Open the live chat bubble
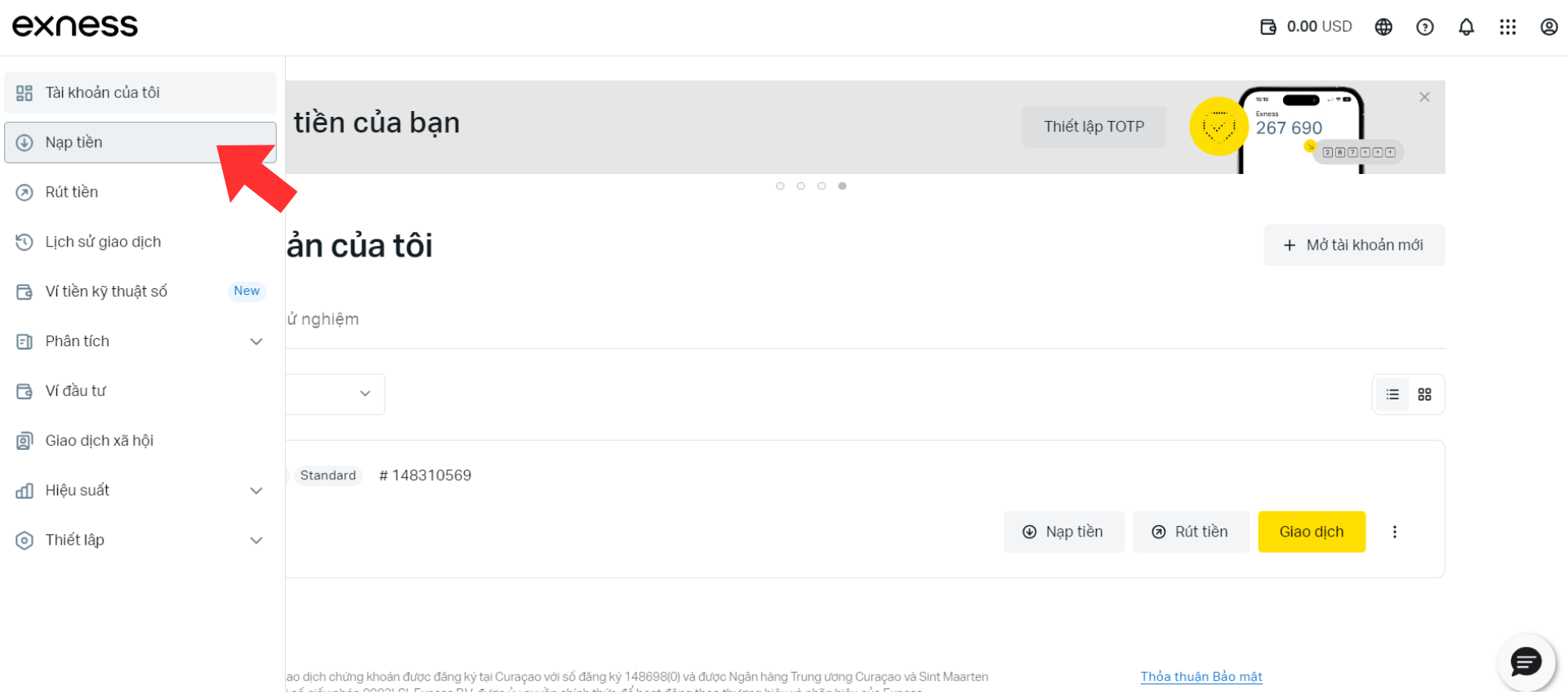Viewport: 1568px width, 695px height. (x=1526, y=662)
